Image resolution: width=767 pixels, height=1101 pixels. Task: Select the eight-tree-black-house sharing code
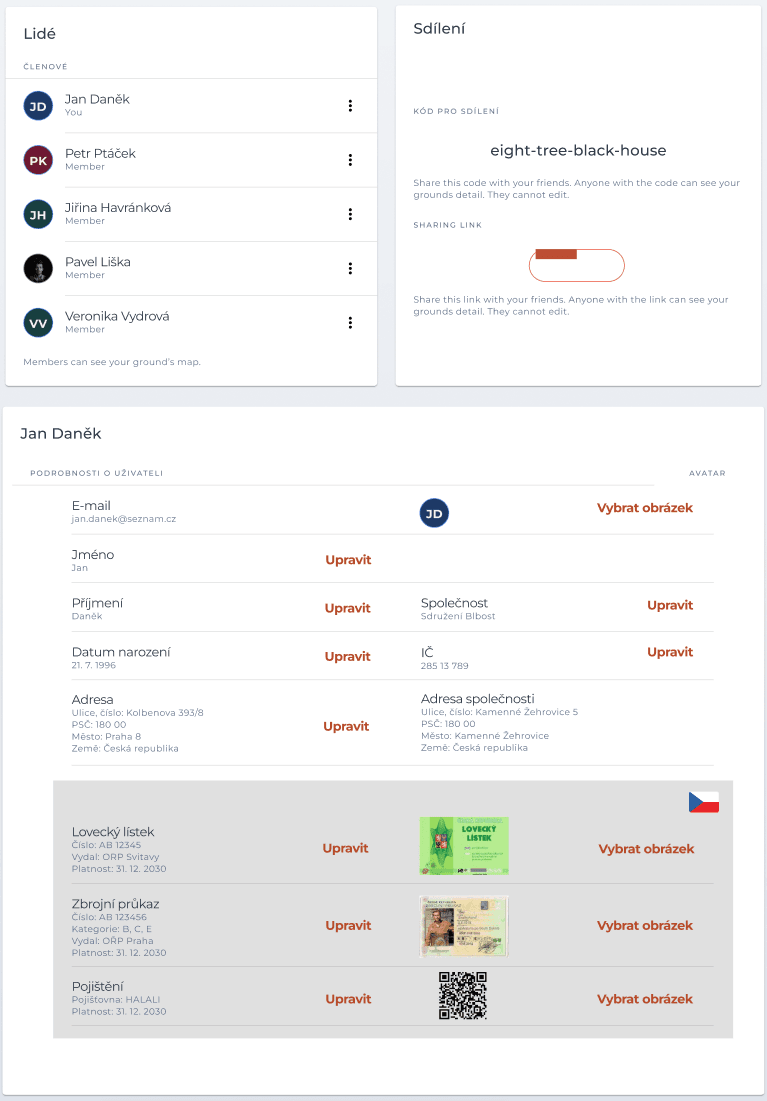pyautogui.click(x=578, y=150)
